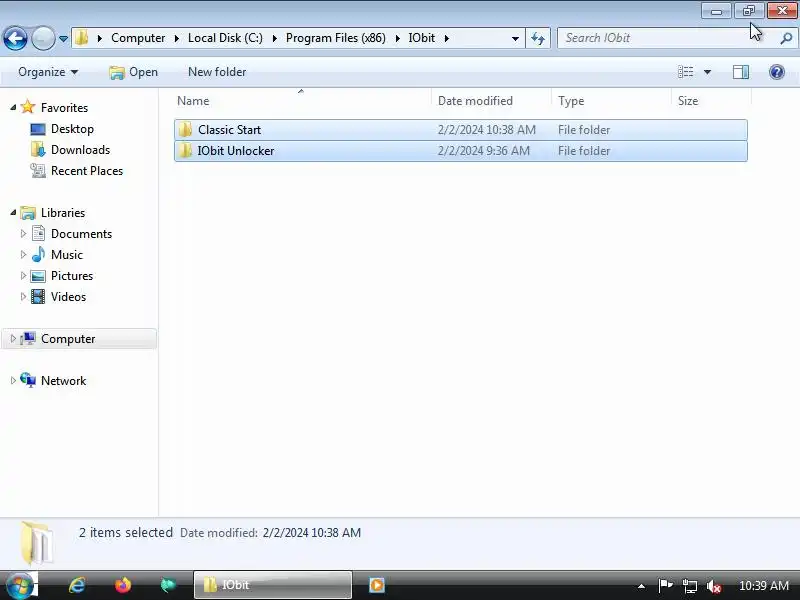This screenshot has width=800, height=600.
Task: Expand the Documents library
Action: (x=23, y=233)
